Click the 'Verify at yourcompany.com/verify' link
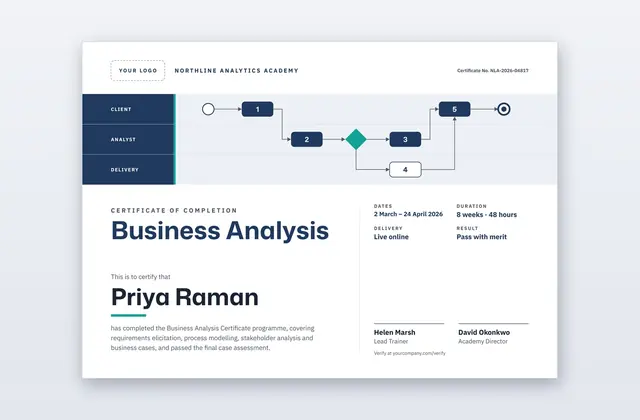 coord(409,353)
